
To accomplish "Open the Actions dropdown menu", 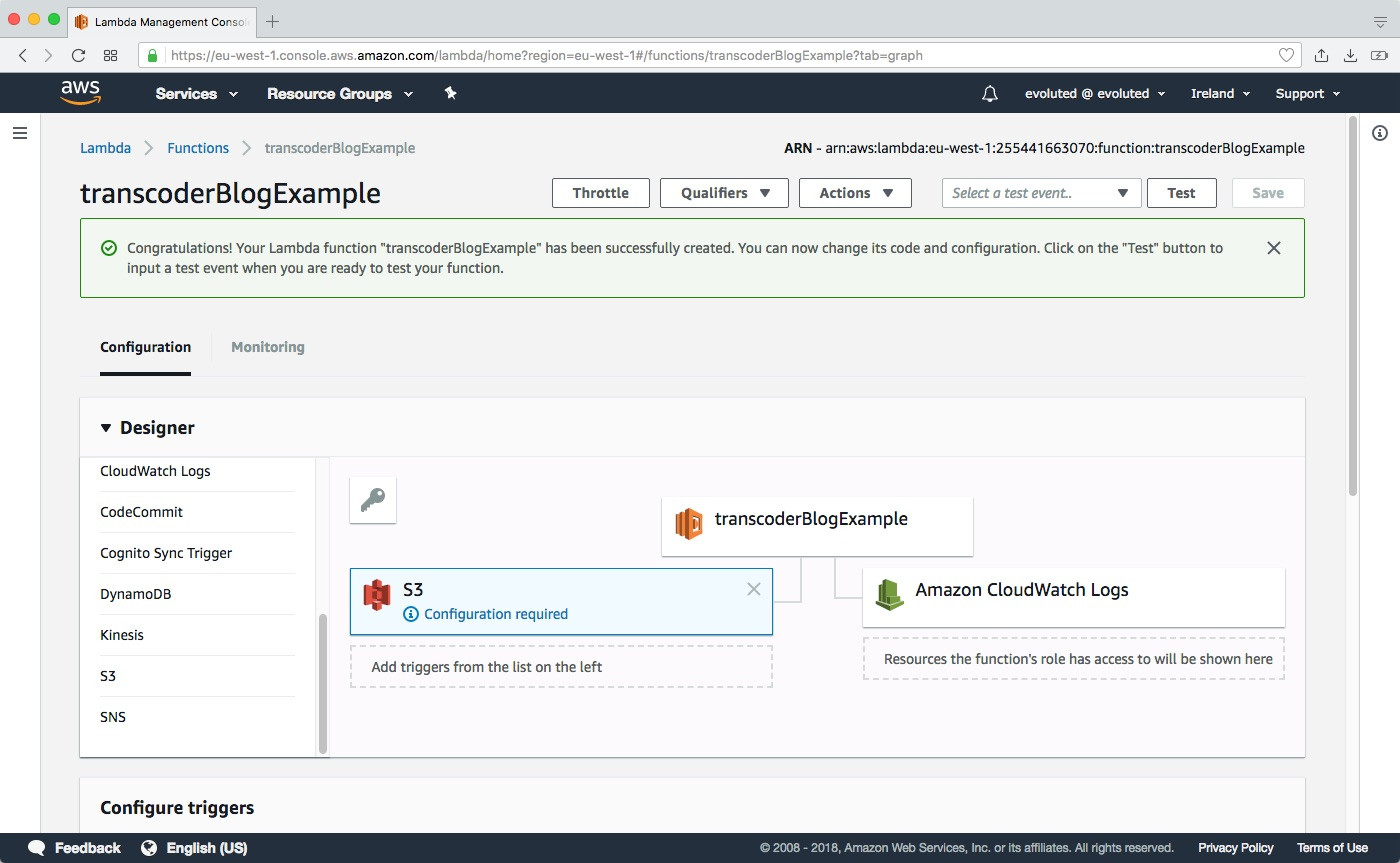I will pos(855,193).
